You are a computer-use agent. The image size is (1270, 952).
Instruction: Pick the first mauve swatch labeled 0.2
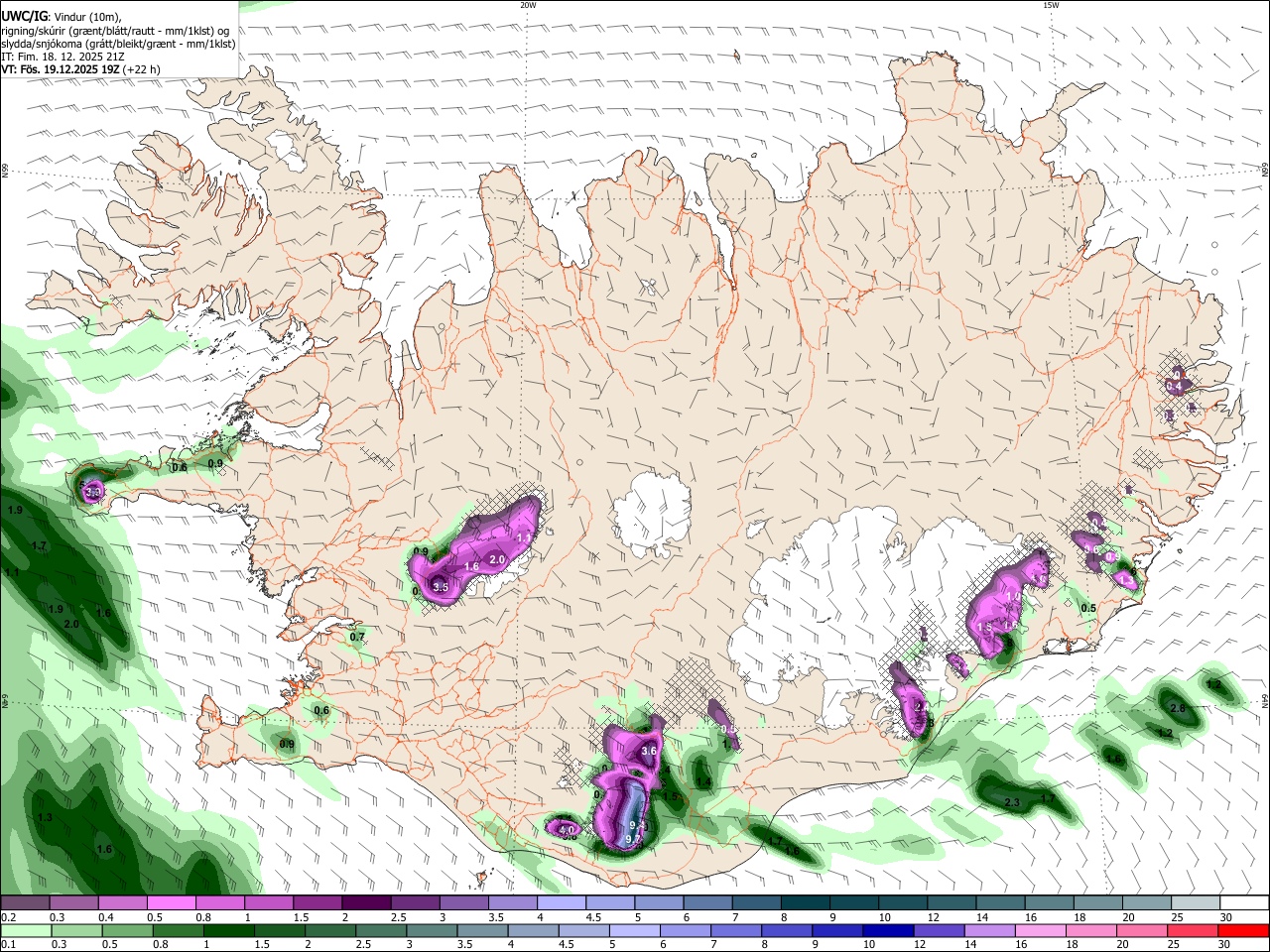coord(26,903)
